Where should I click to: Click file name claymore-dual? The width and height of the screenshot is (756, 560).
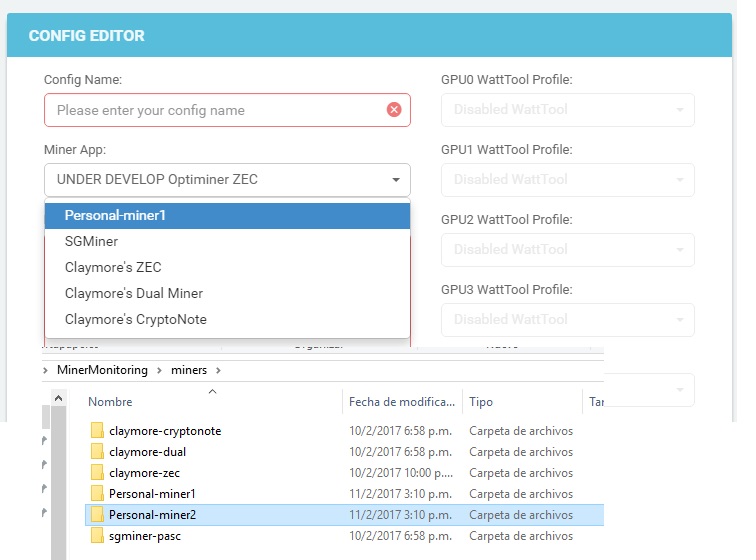[147, 452]
